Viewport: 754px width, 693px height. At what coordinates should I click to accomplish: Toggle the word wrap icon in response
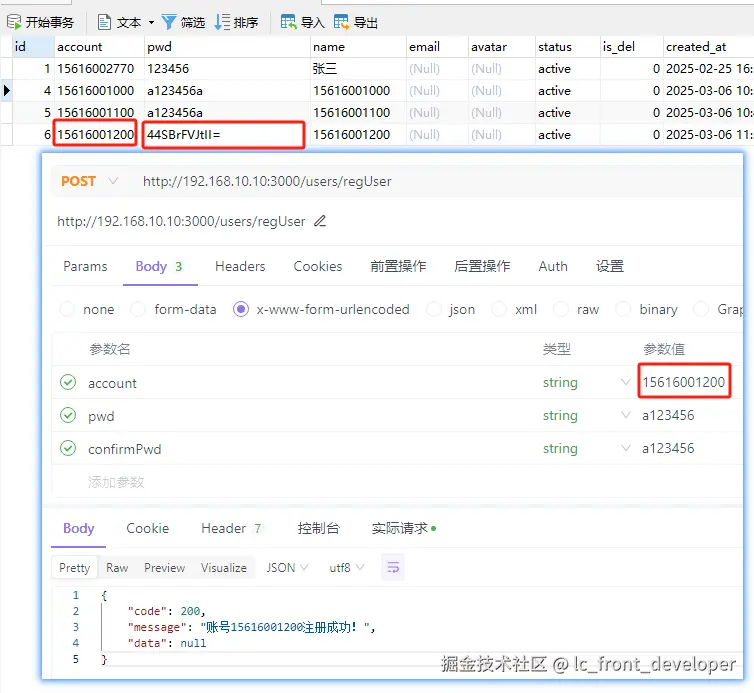tap(393, 567)
